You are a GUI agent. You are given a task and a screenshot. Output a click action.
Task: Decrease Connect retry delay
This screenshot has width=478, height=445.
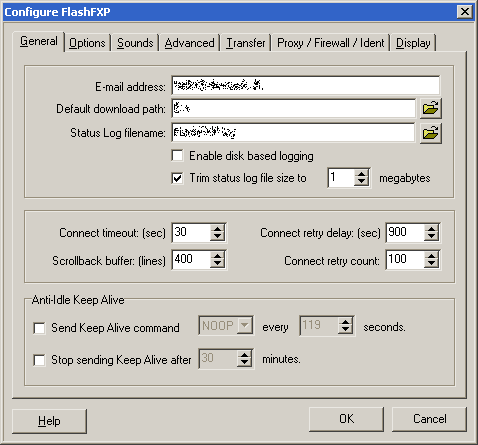(431, 236)
